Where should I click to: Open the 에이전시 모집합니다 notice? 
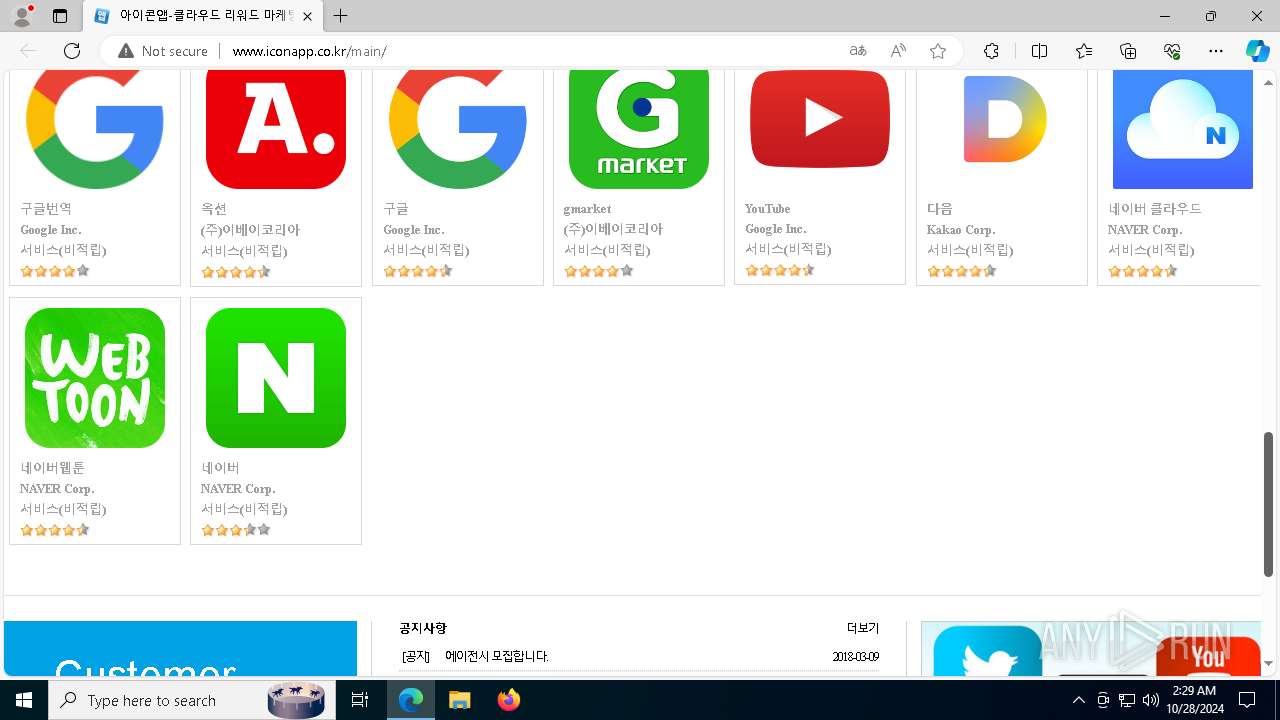coord(497,656)
